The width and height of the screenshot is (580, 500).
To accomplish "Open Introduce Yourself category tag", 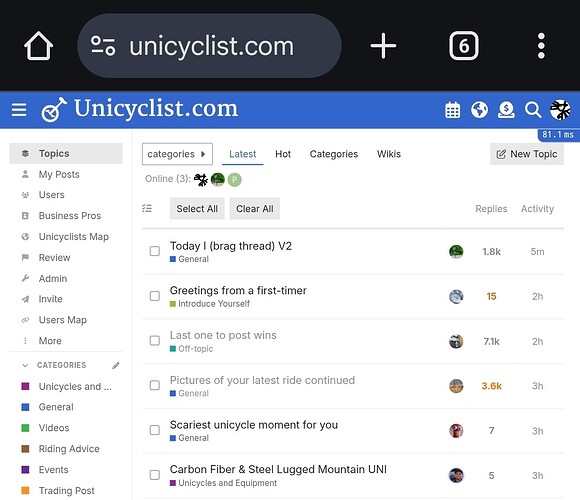I will [210, 304].
